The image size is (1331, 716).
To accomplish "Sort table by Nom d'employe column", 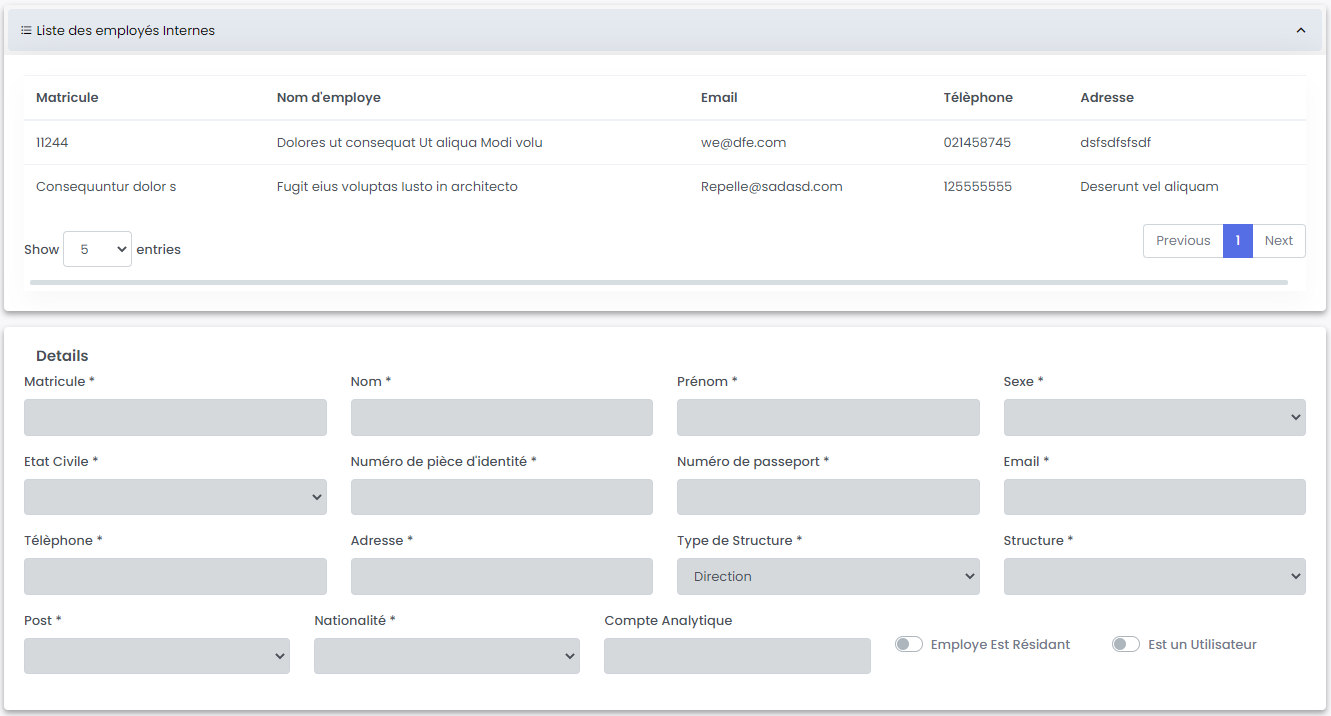I will point(328,98).
